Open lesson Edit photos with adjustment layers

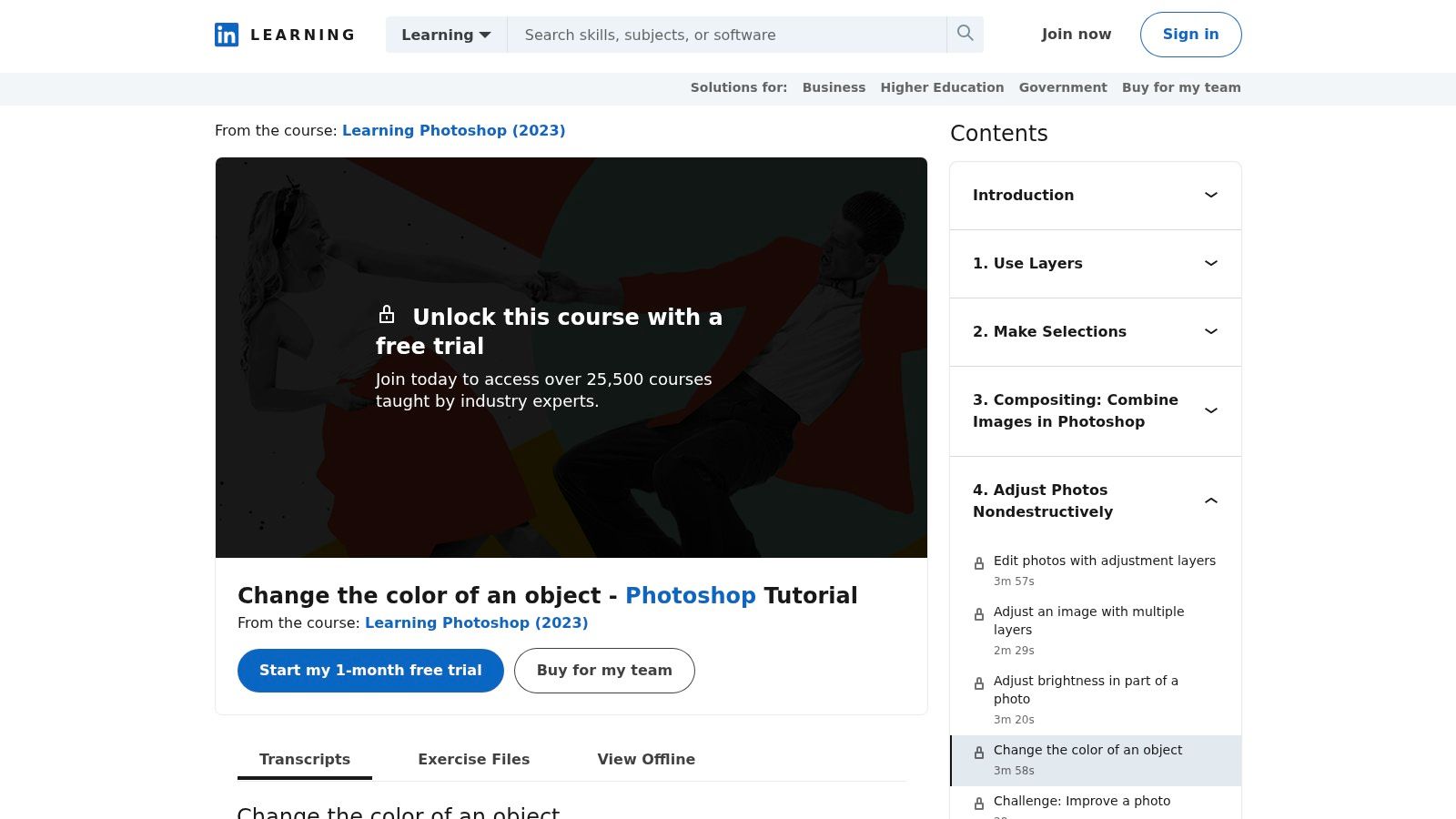1096,571
